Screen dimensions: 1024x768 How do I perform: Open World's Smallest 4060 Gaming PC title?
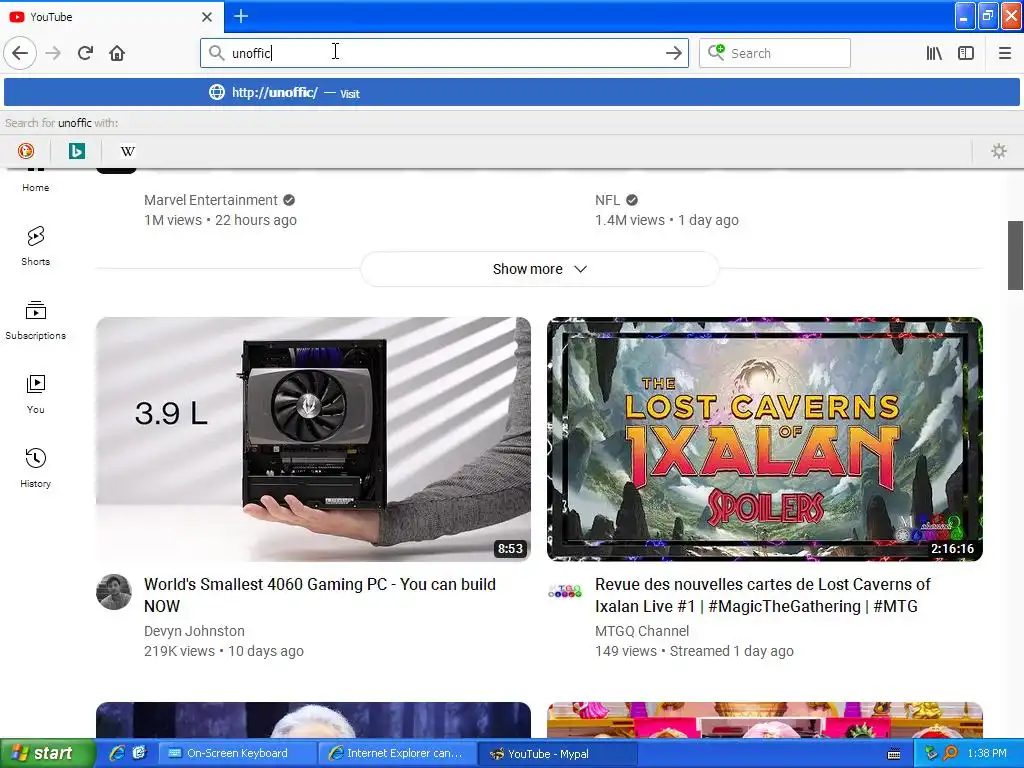[319, 595]
